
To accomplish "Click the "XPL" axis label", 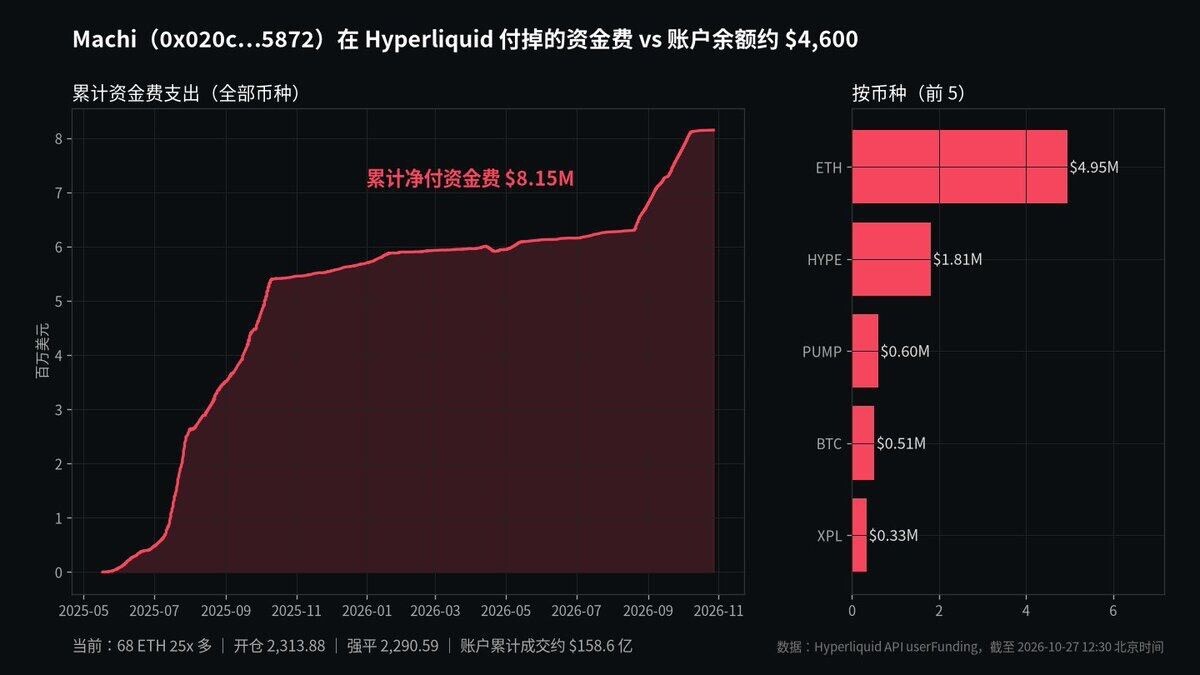I will [x=830, y=535].
